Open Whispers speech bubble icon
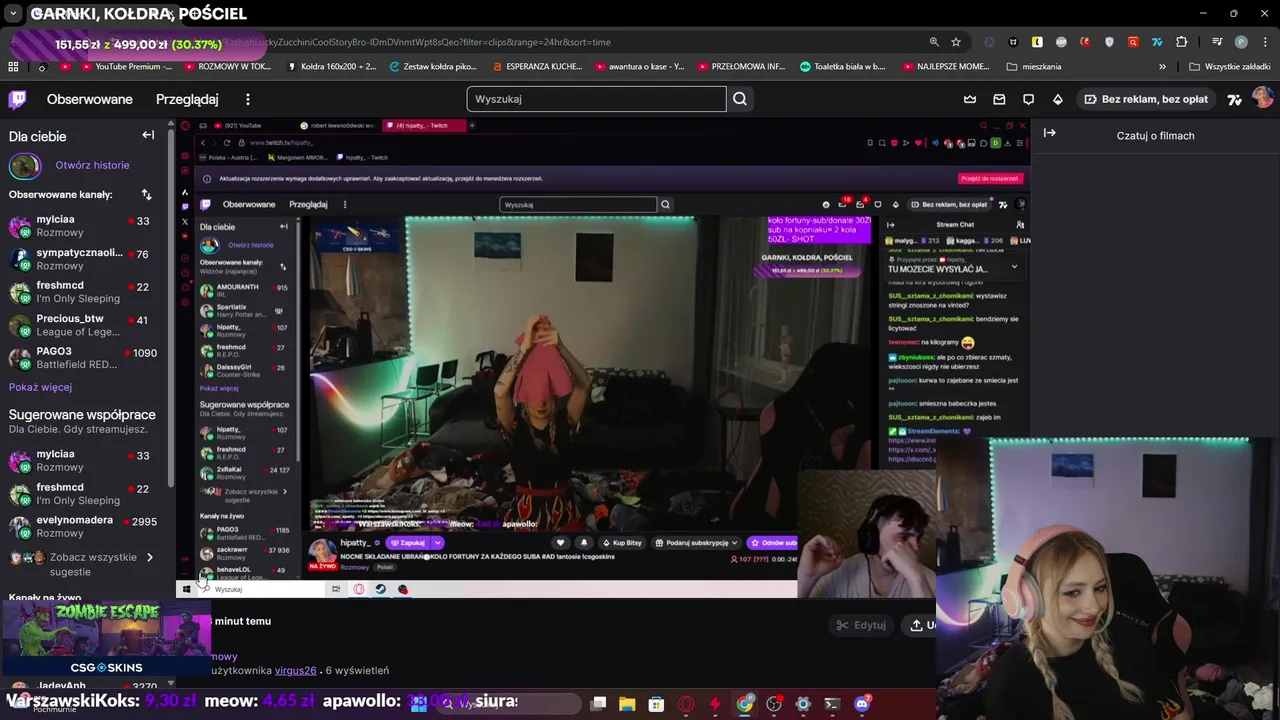This screenshot has width=1280, height=720. click(1028, 99)
